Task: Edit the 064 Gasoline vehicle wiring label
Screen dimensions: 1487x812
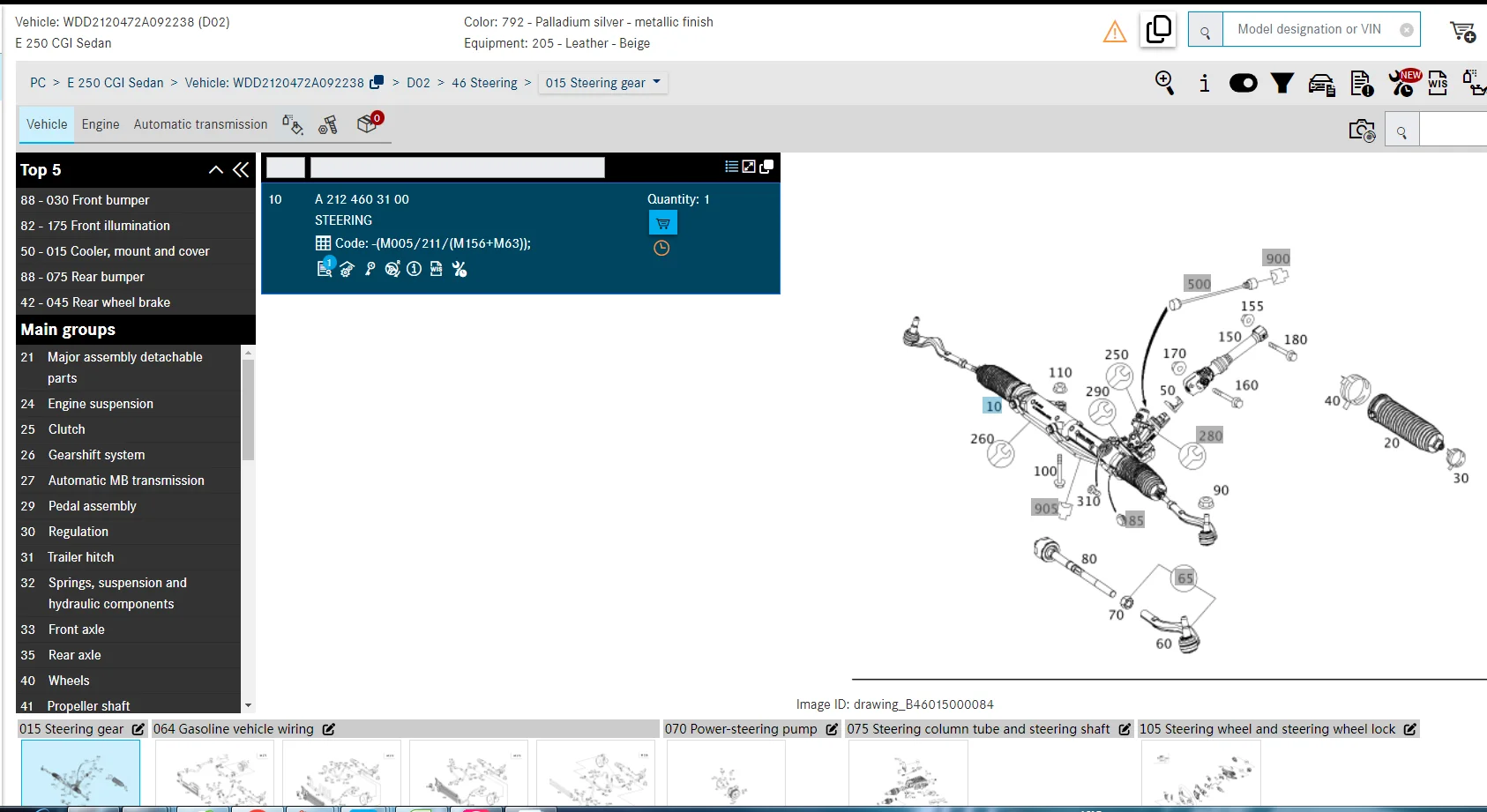Action: [329, 729]
